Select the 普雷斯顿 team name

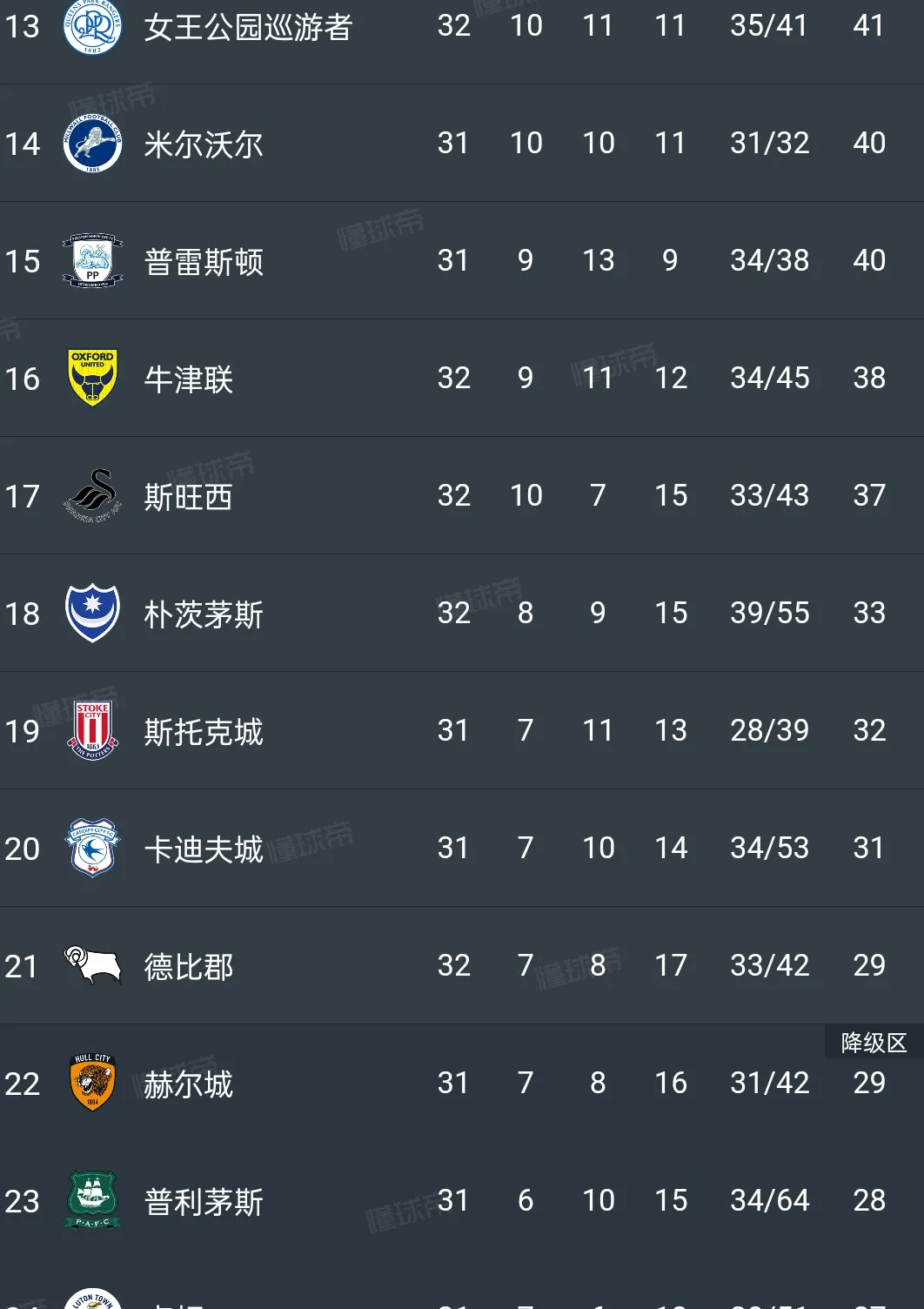pyautogui.click(x=204, y=262)
